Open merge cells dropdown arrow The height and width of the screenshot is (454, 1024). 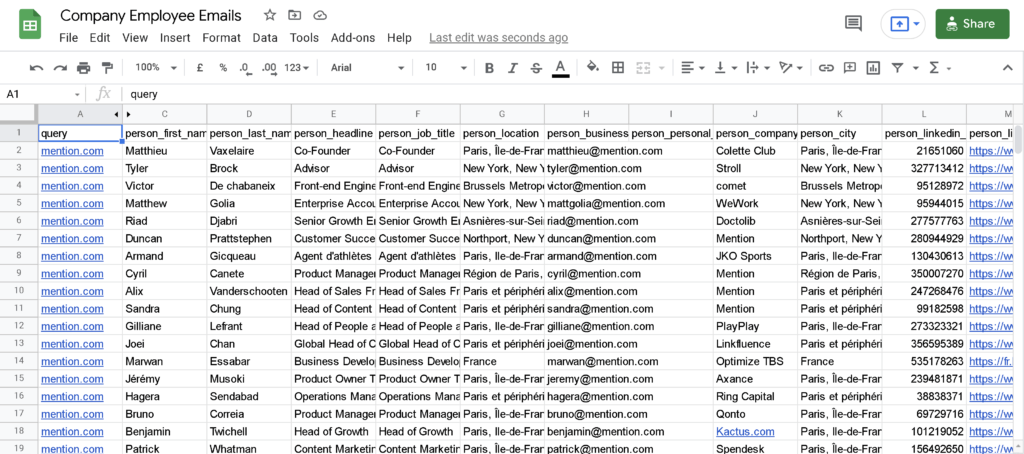click(661, 68)
